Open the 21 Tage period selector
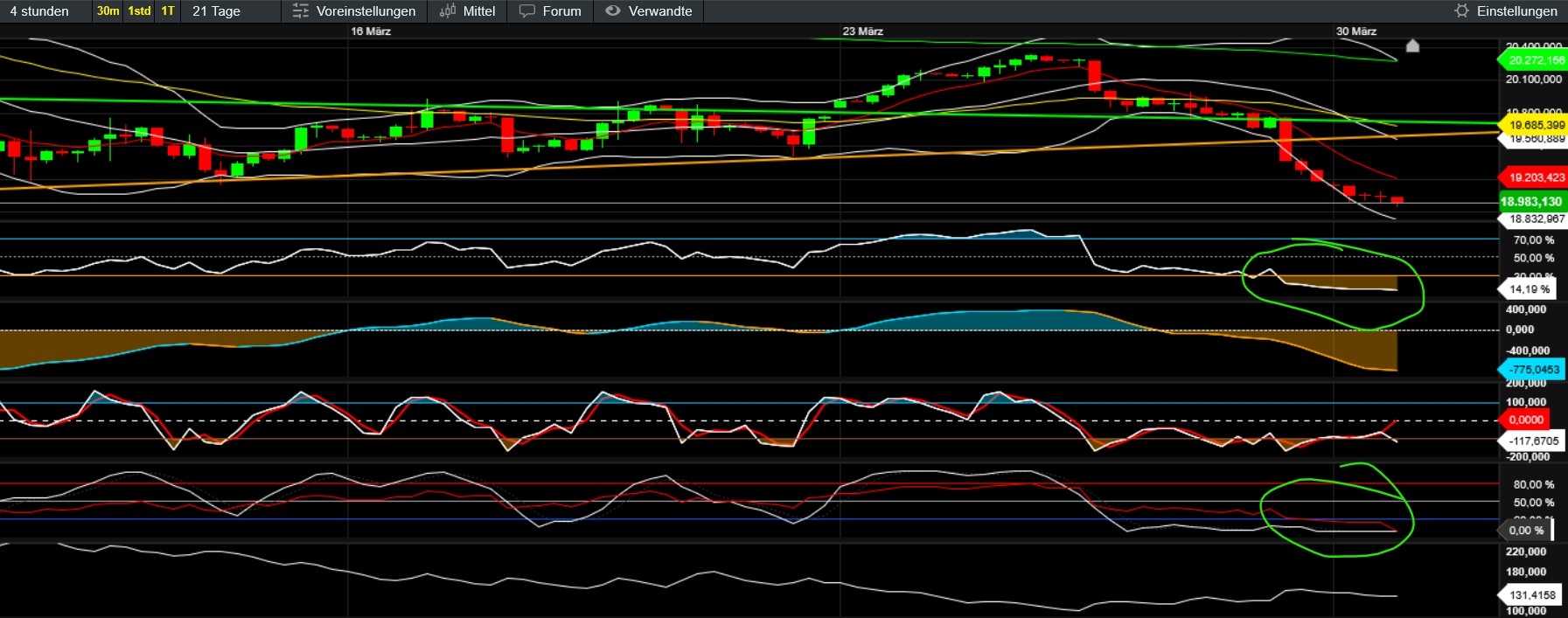The image size is (1568, 618). point(216,11)
